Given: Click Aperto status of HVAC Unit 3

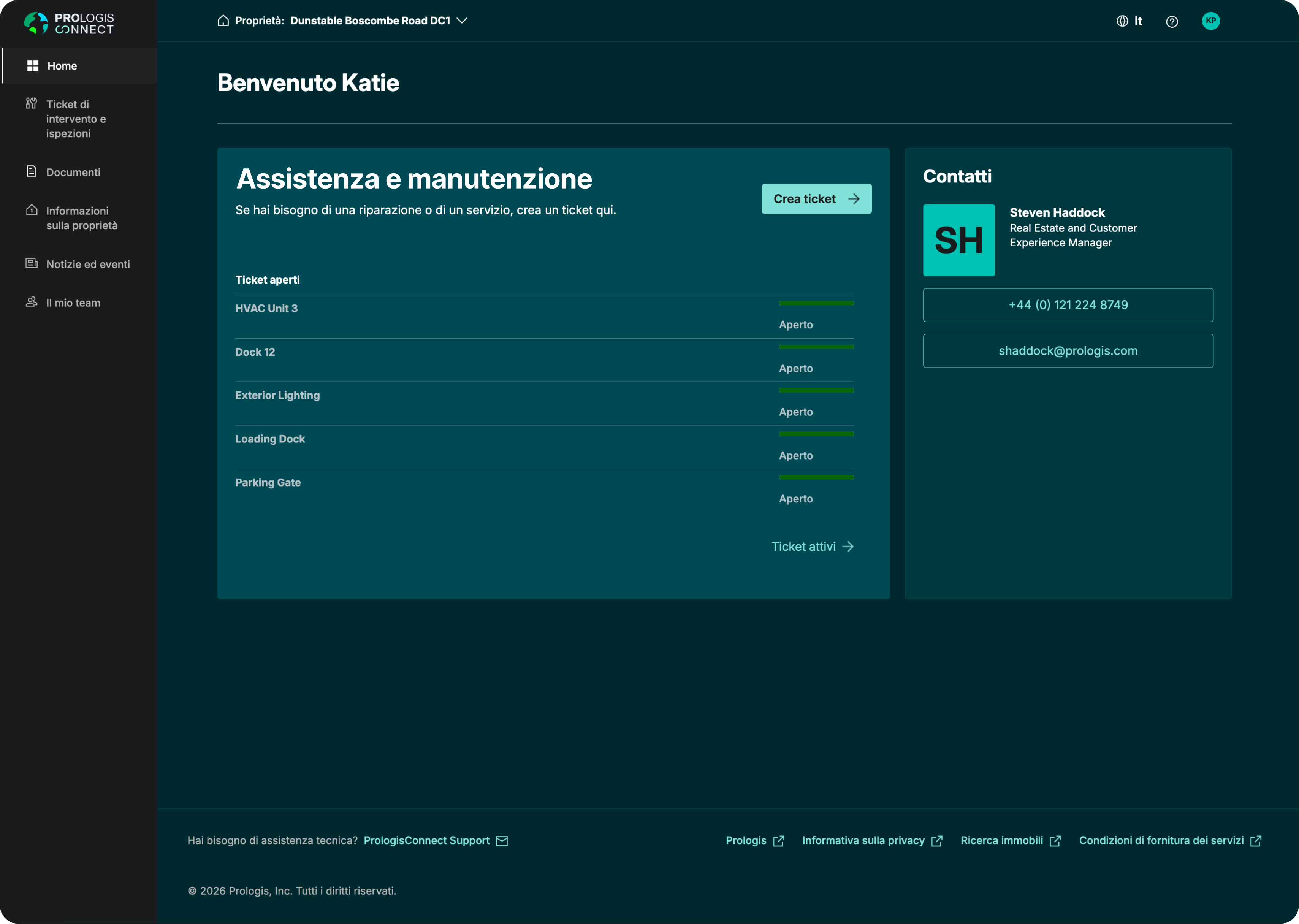Looking at the screenshot, I should (796, 325).
